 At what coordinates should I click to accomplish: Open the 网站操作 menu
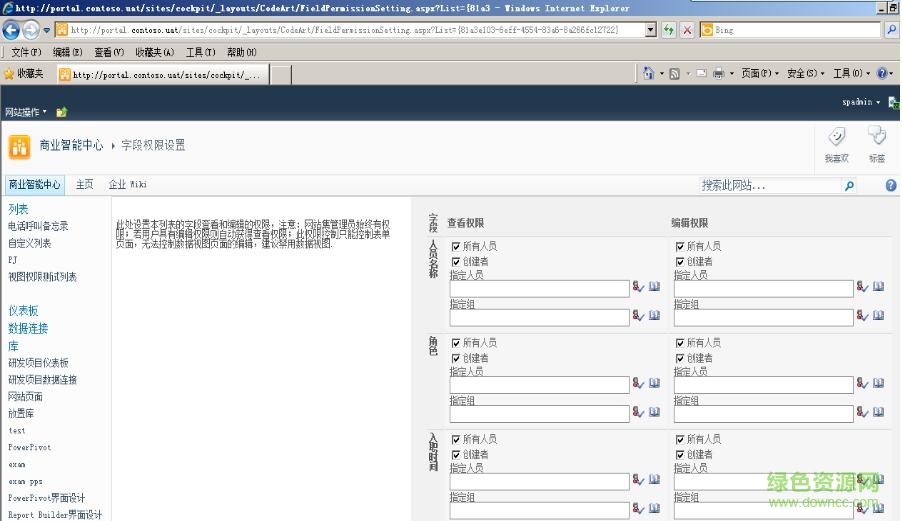26,112
